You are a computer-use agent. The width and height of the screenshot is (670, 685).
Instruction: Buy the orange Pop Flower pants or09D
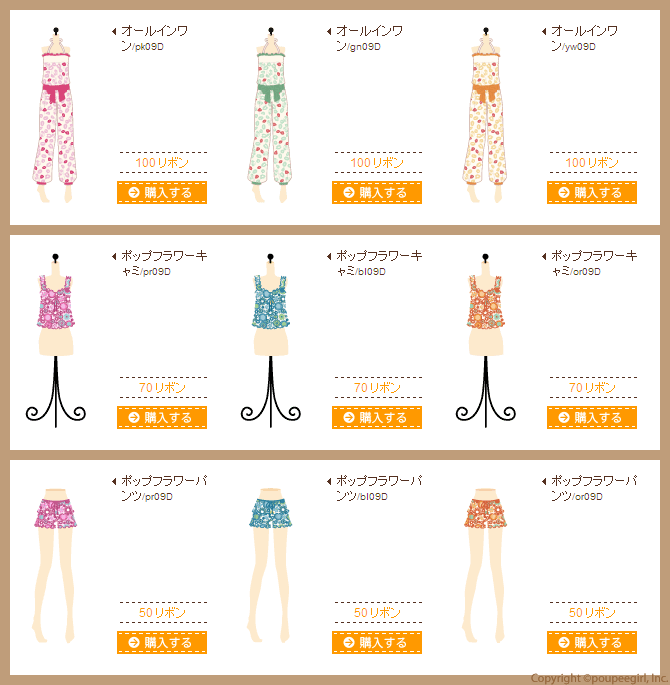coord(592,642)
